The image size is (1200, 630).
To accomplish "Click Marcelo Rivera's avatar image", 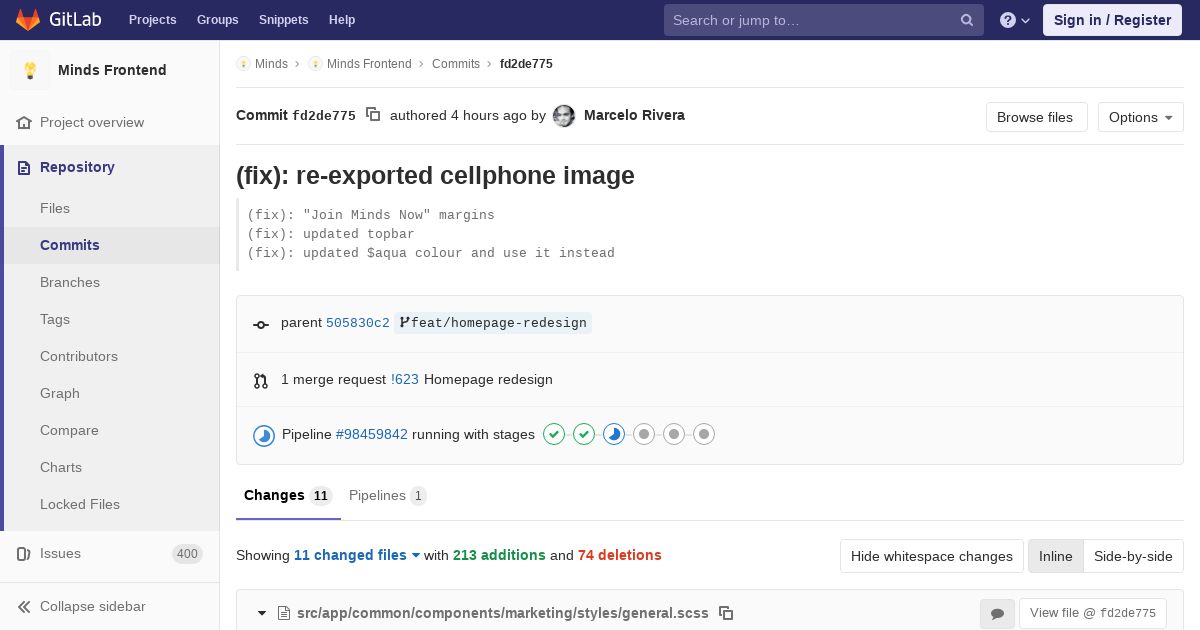I will tap(564, 116).
